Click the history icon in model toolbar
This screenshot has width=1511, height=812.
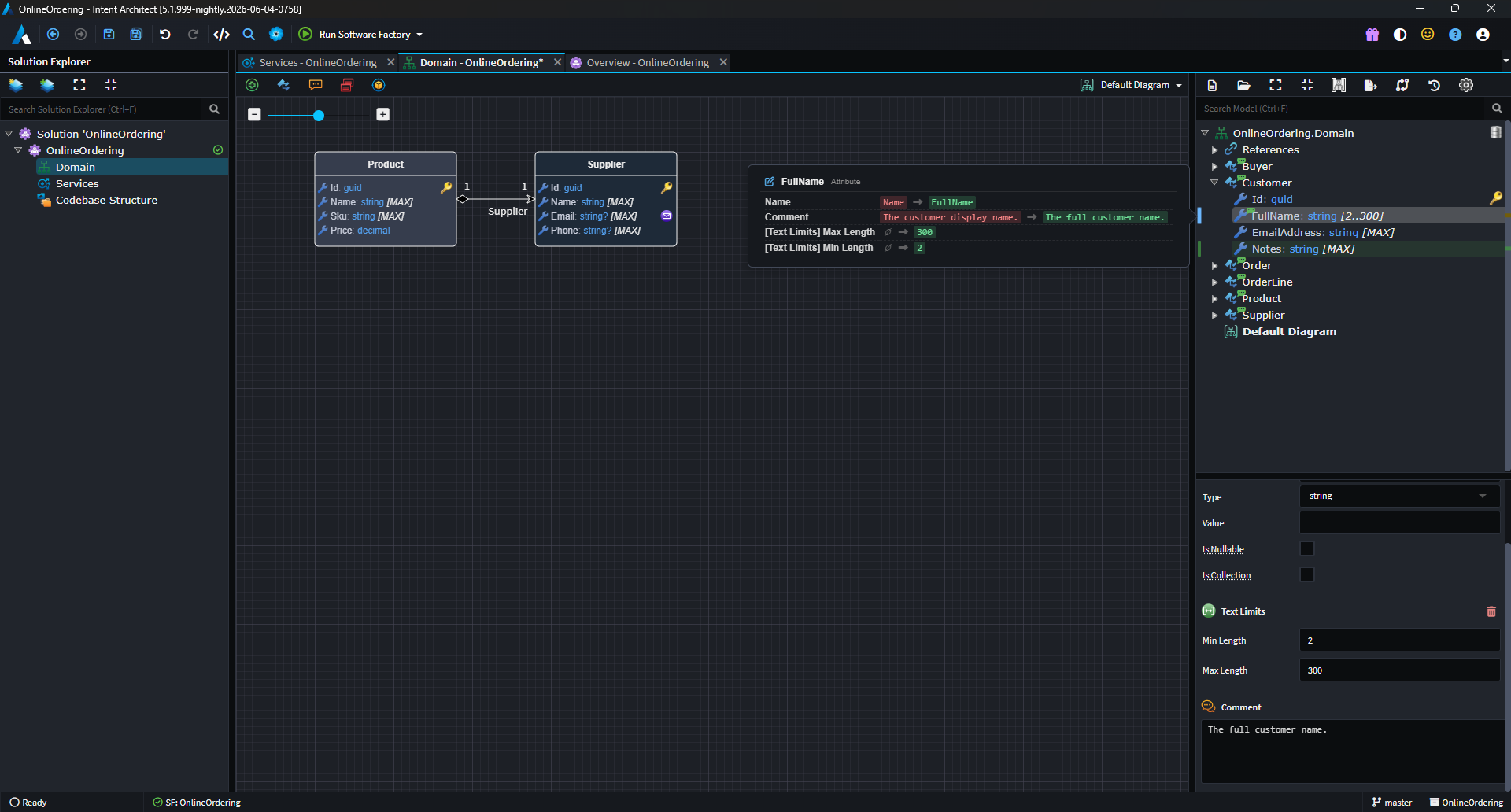(1434, 85)
